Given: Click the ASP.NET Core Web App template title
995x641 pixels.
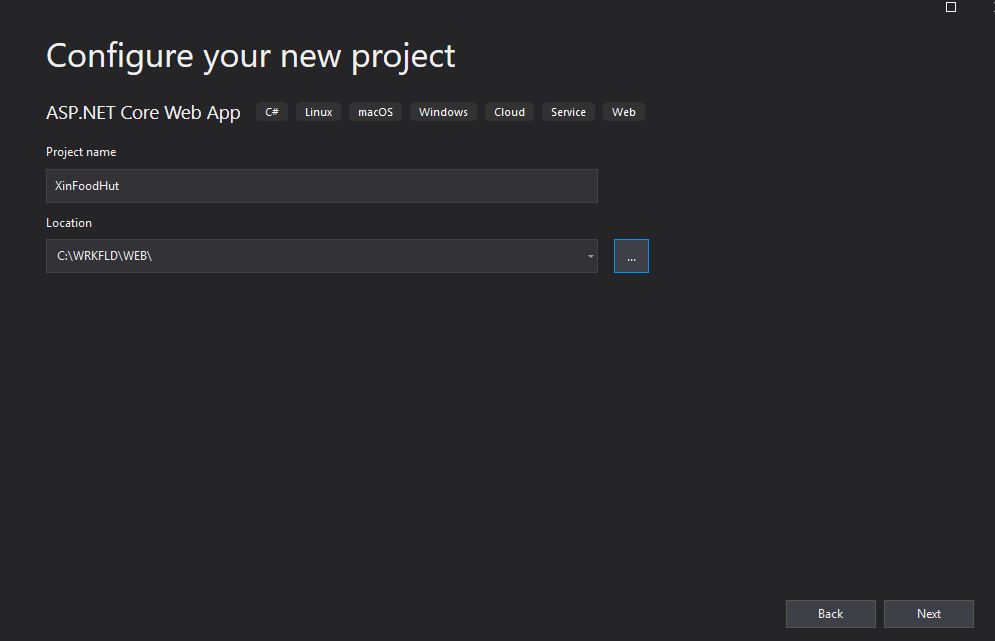Looking at the screenshot, I should pos(143,112).
